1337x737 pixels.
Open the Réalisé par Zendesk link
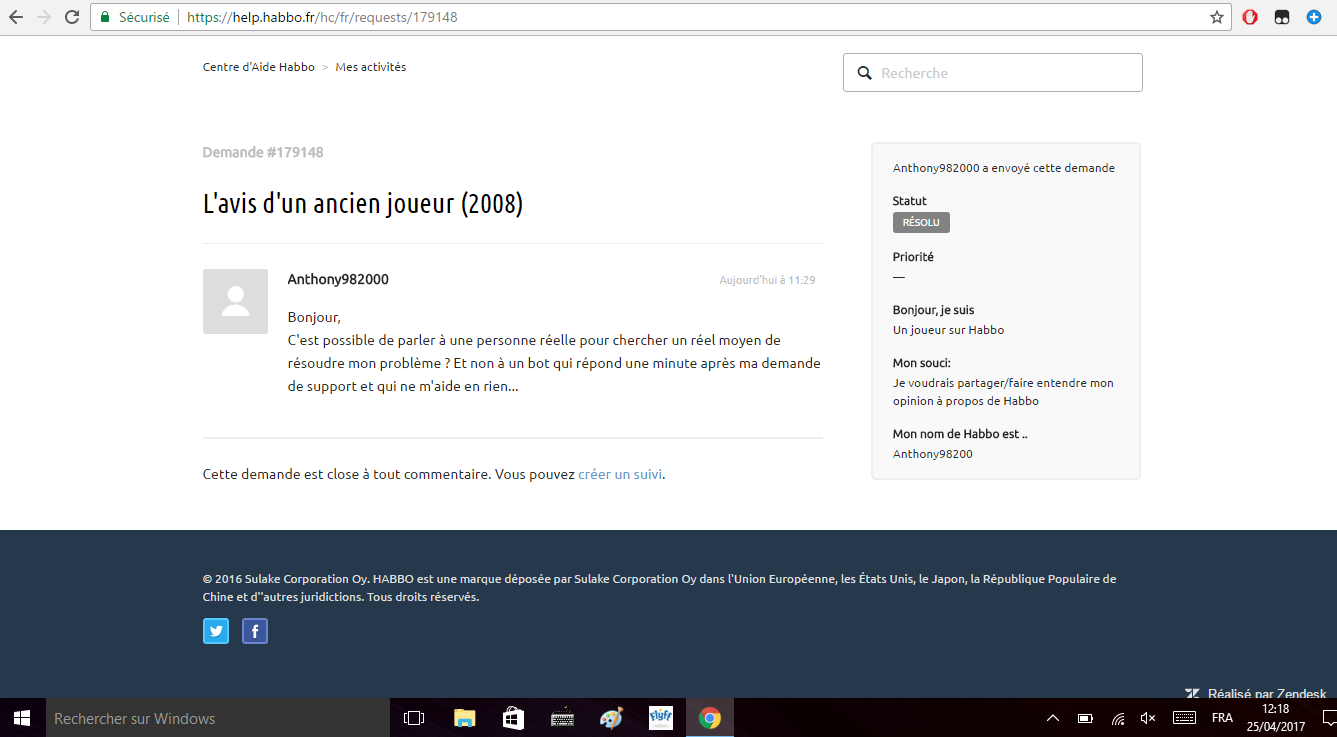pos(1256,693)
